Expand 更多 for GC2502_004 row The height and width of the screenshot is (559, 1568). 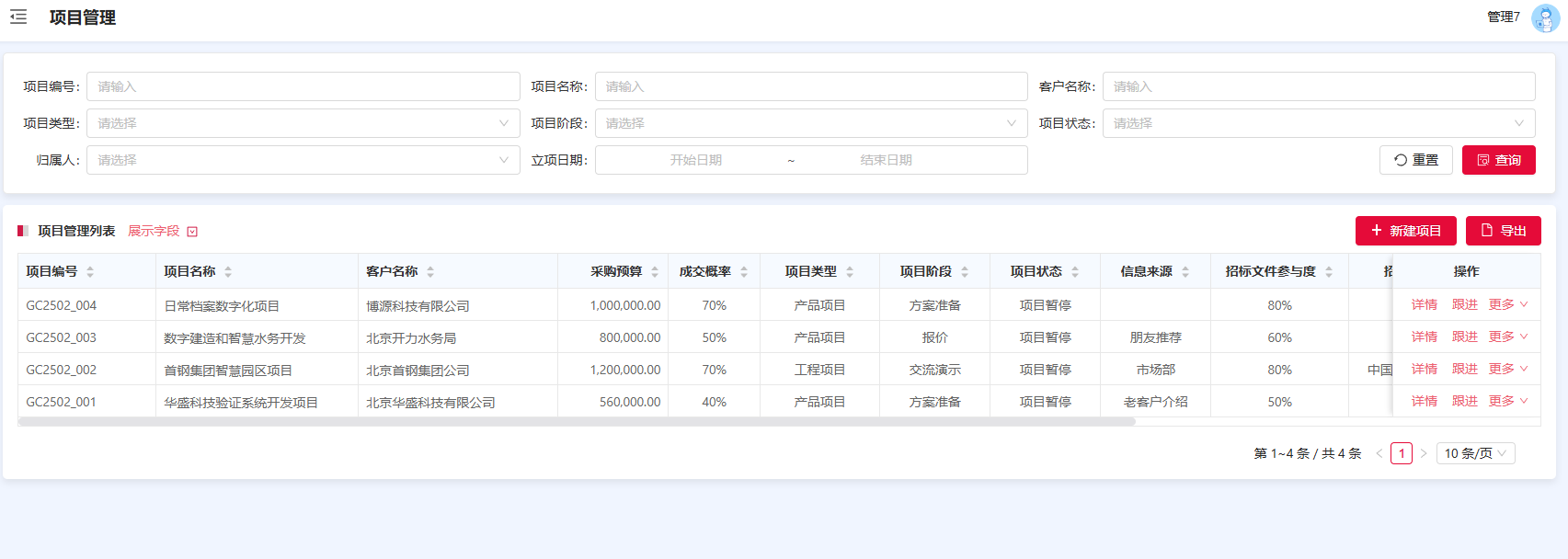[x=1507, y=305]
